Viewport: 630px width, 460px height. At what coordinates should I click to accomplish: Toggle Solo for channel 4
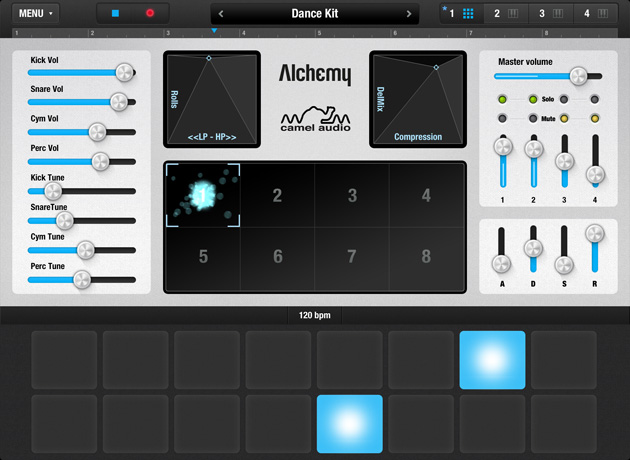click(595, 99)
